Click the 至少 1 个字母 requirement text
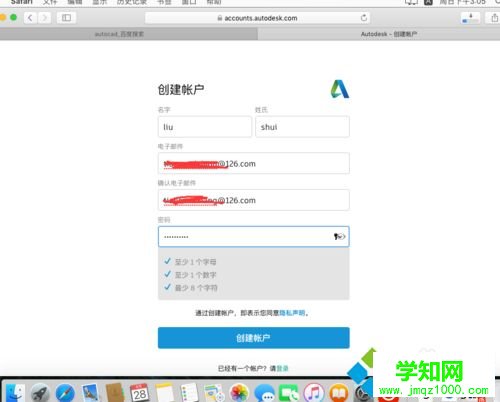 tap(195, 262)
